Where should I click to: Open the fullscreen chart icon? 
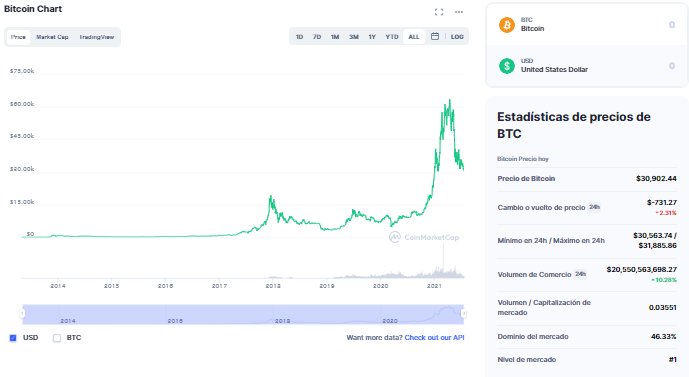pos(439,12)
